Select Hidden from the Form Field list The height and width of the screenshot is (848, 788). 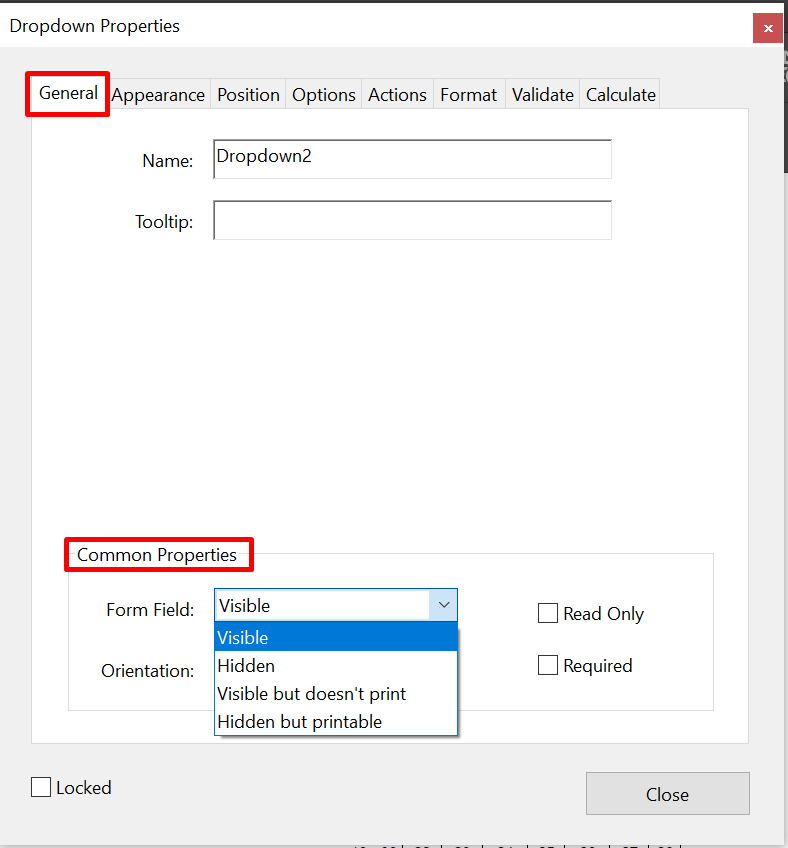(246, 665)
